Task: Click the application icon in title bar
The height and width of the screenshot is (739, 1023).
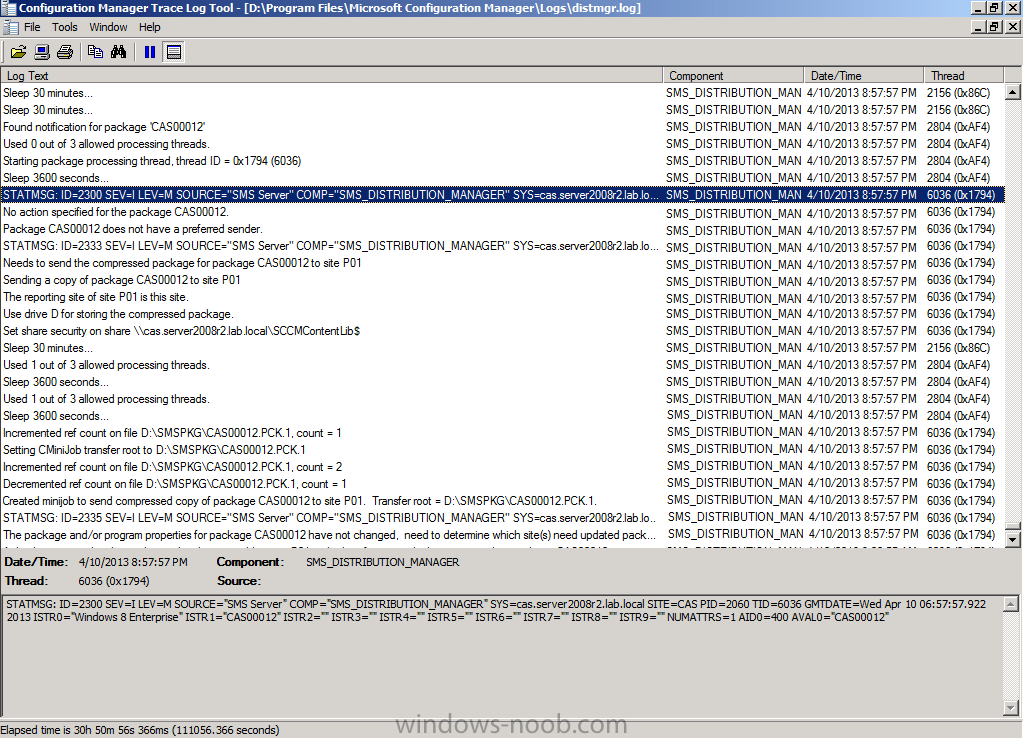Action: [8, 8]
